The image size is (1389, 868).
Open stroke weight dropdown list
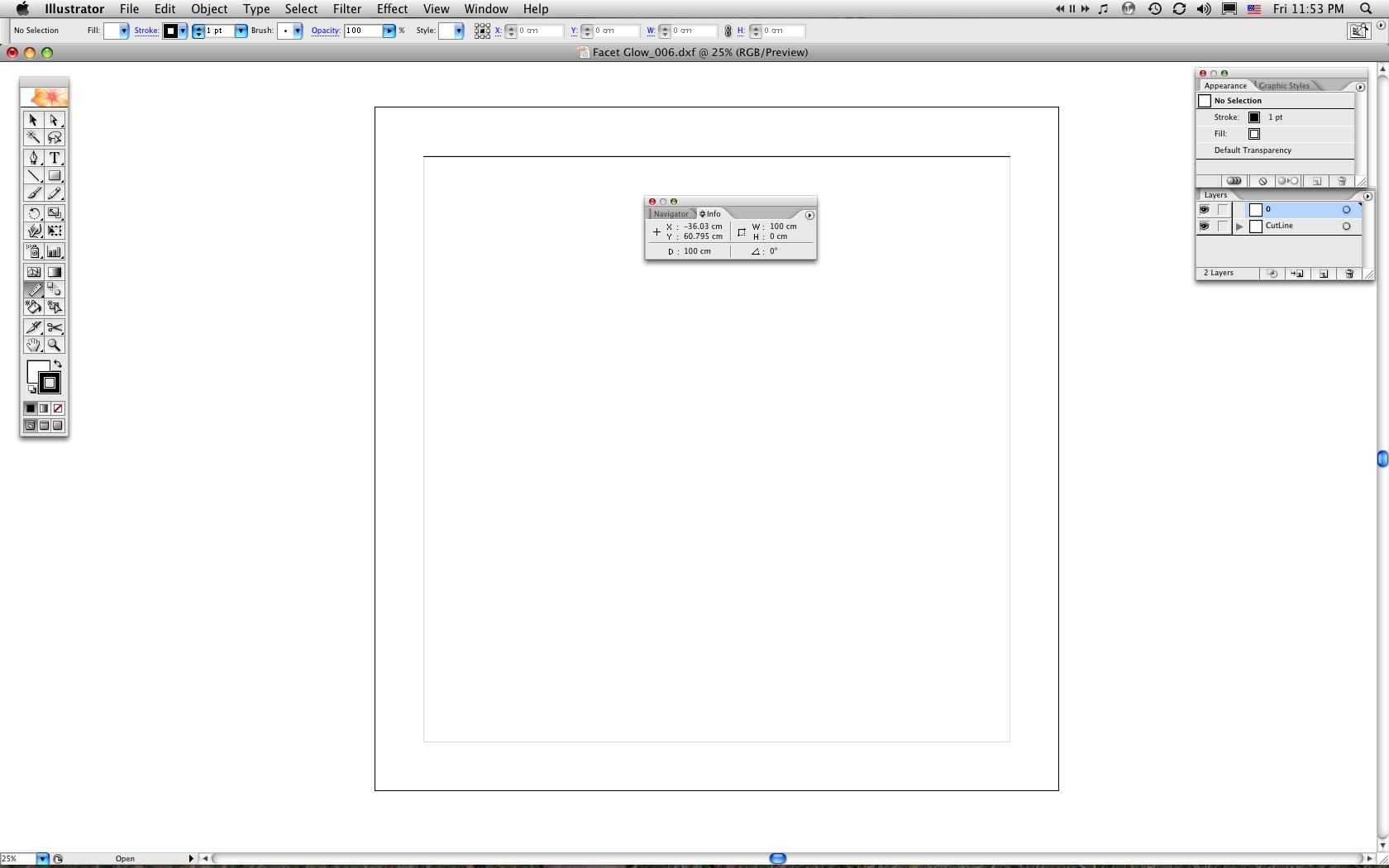[x=241, y=31]
